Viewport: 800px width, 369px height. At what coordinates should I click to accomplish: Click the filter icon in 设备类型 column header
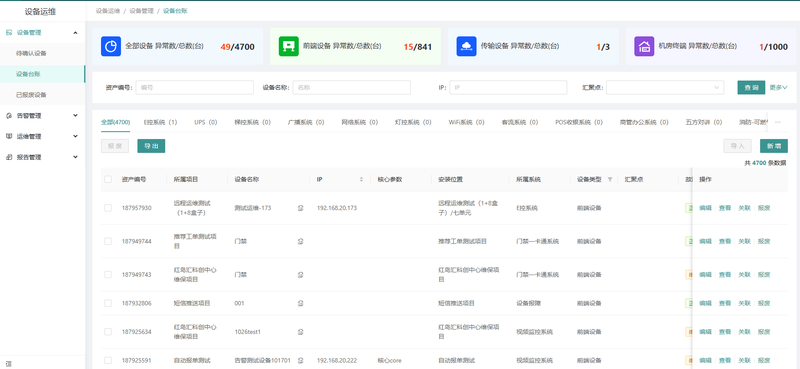[610, 180]
